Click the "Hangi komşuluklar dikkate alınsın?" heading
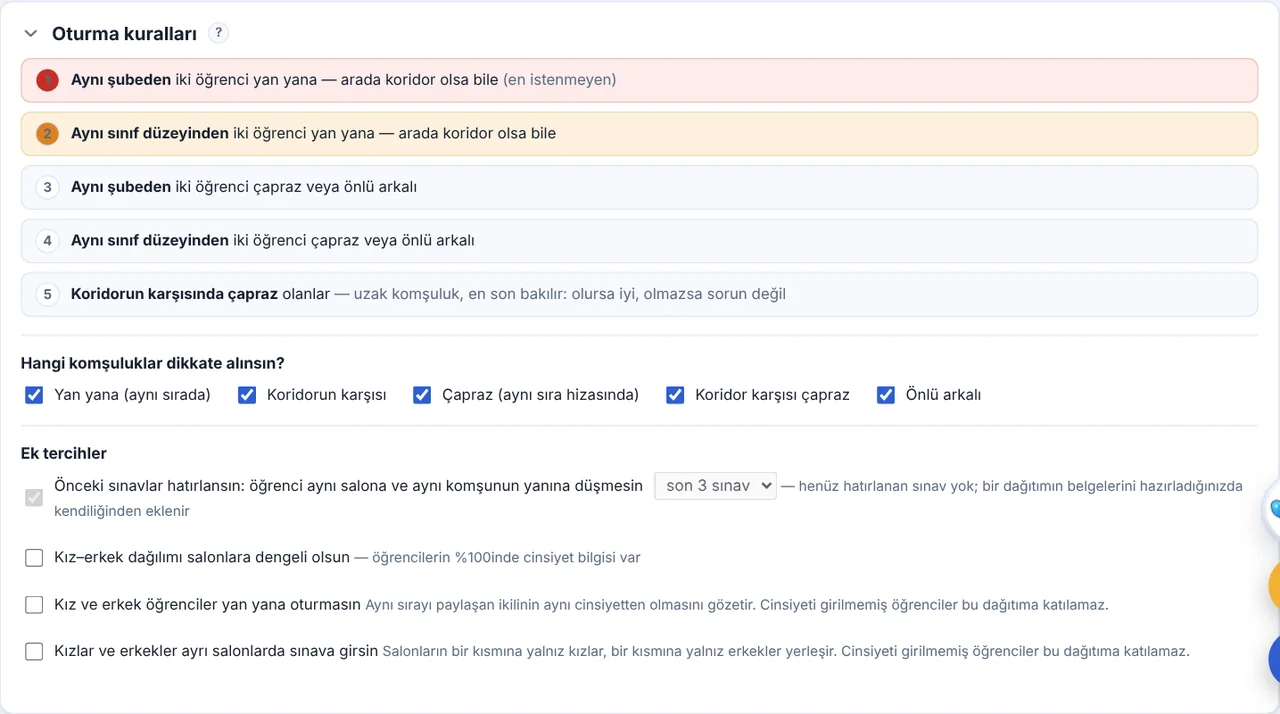 (152, 363)
